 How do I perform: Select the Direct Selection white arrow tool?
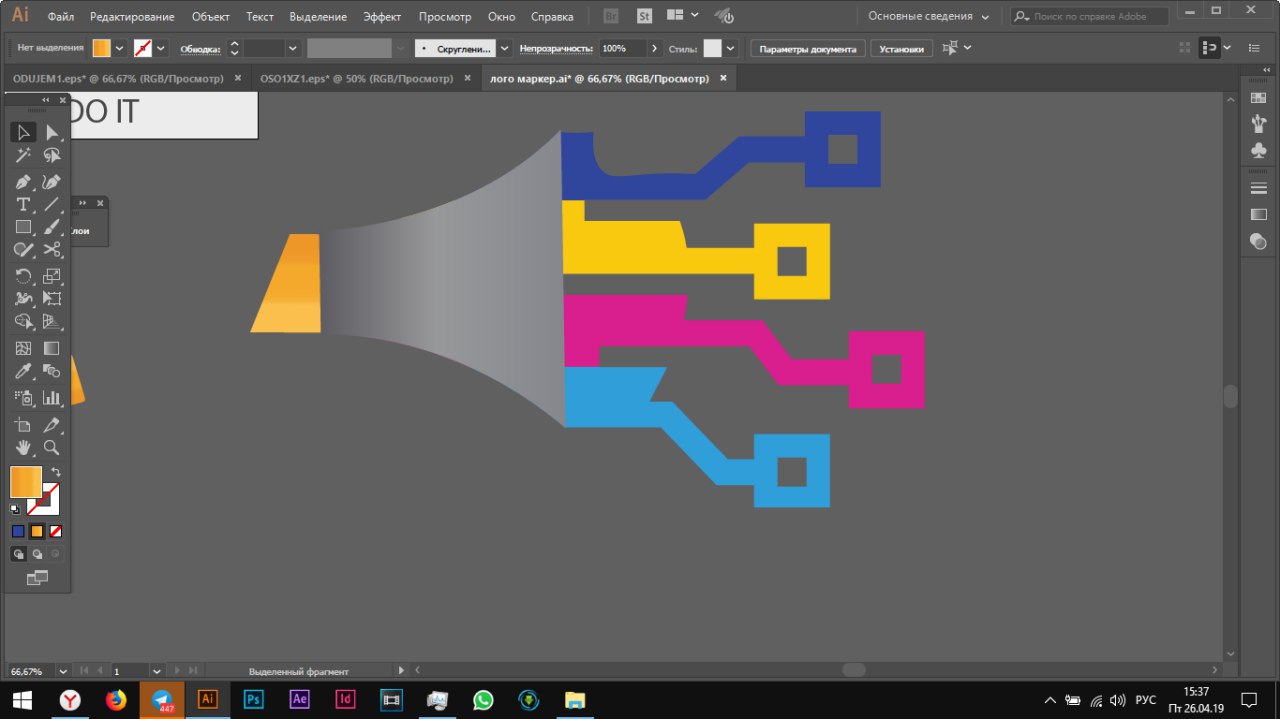coord(52,132)
